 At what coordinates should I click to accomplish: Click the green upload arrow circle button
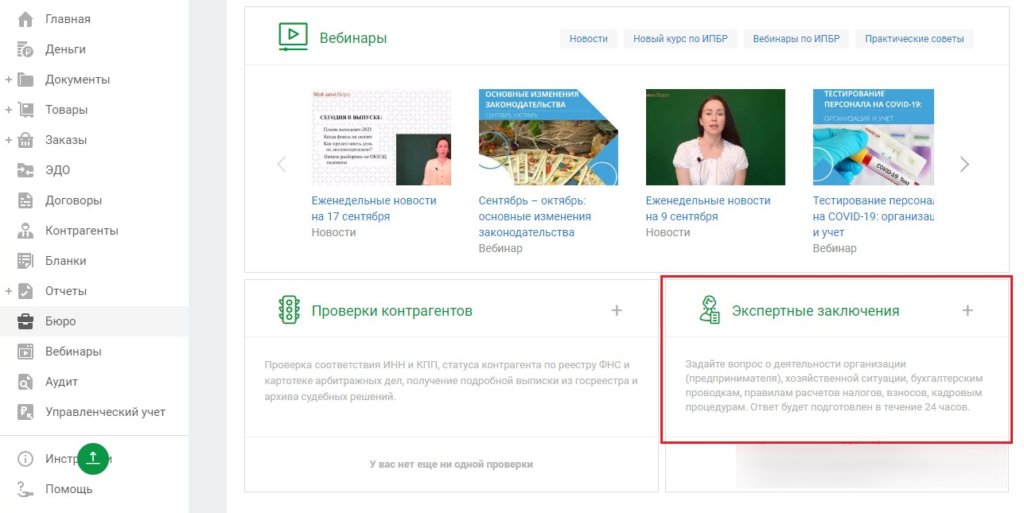click(93, 458)
